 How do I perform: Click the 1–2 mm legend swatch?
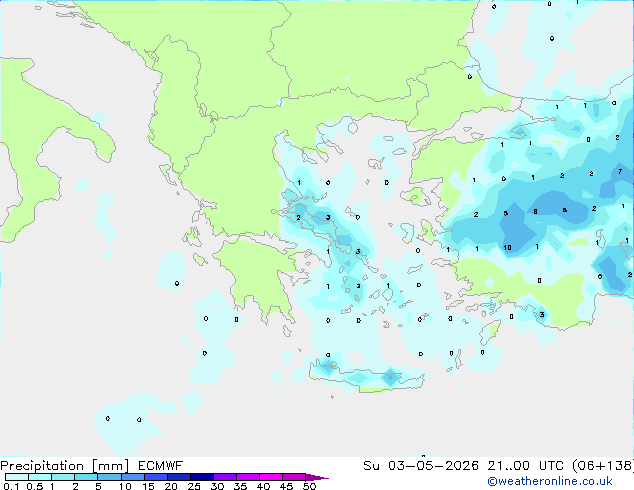coord(63,477)
